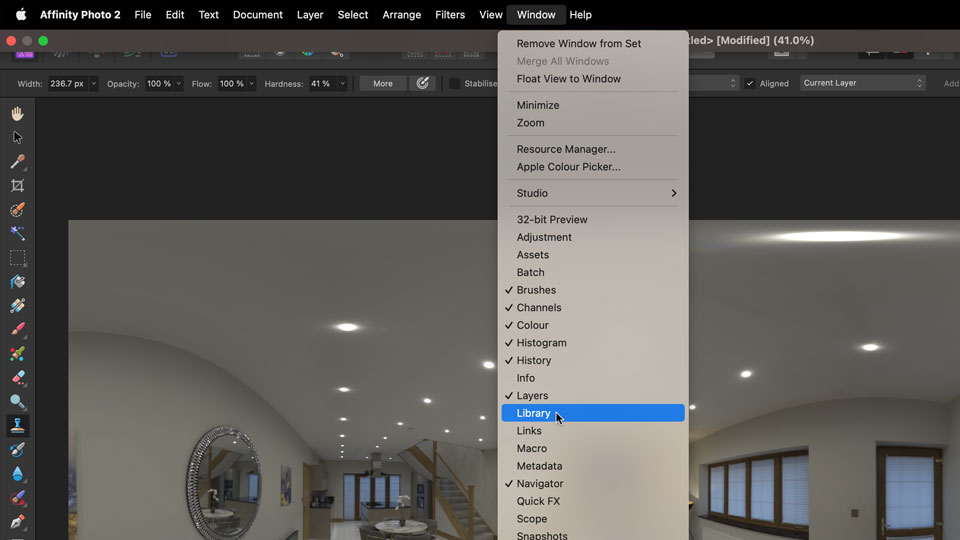Open the Opacity value dropdown arrow
Image resolution: width=960 pixels, height=540 pixels.
[x=179, y=83]
